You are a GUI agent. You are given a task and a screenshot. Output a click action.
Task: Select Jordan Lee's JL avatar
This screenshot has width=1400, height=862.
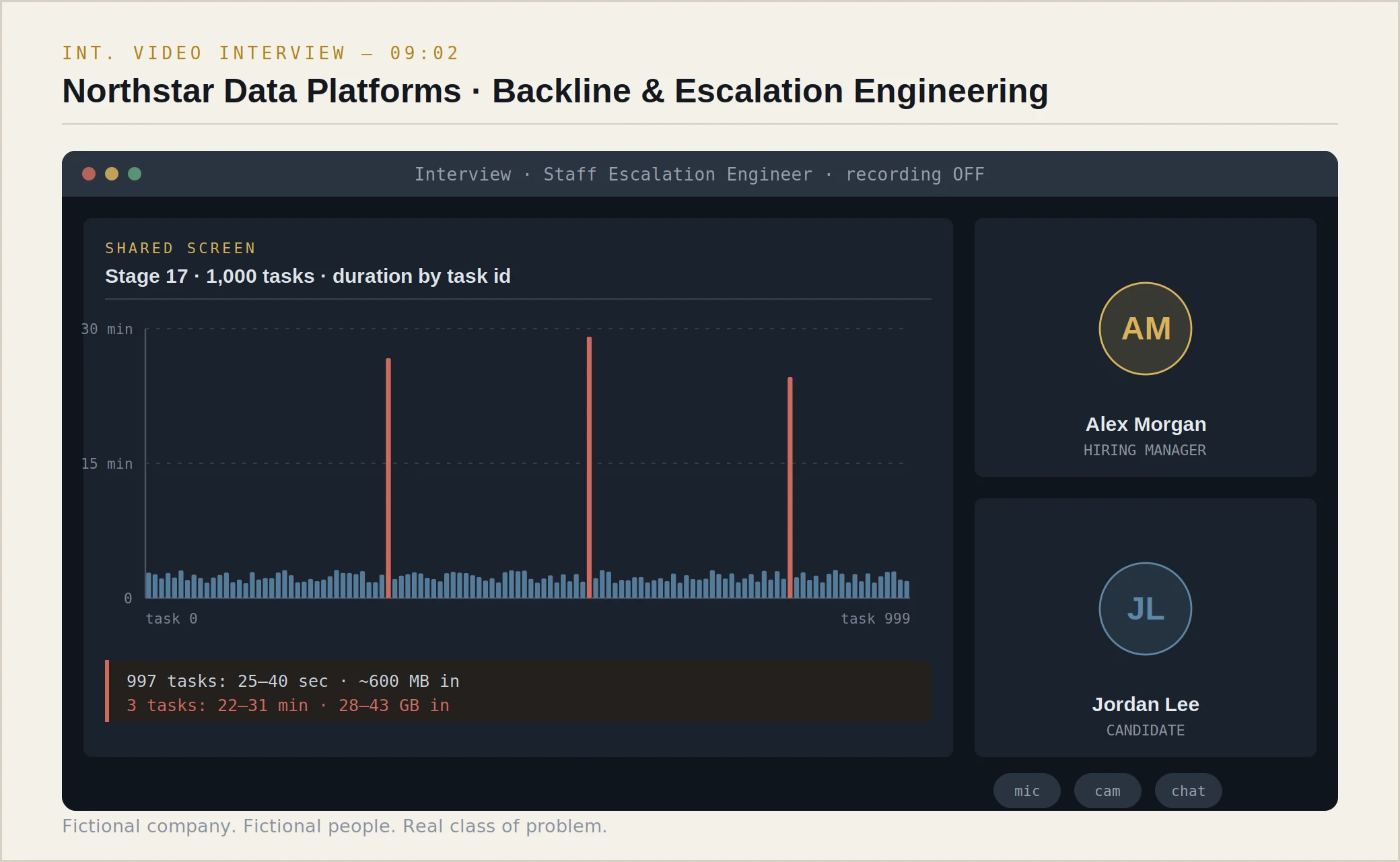pos(1145,609)
